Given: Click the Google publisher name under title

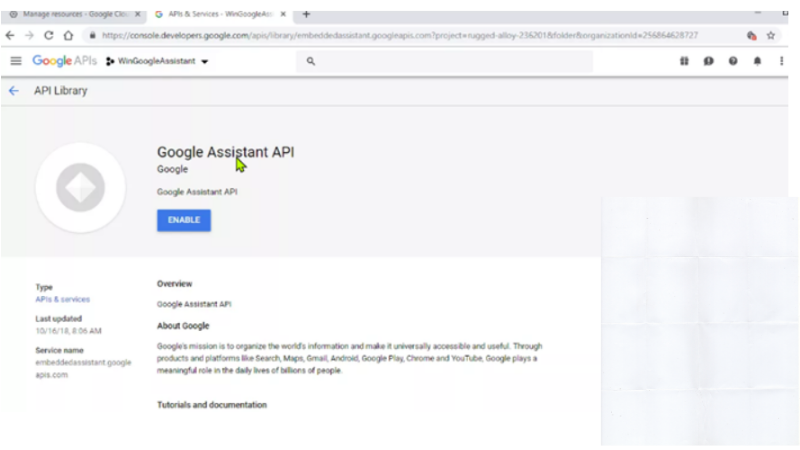Looking at the screenshot, I should coord(172,169).
